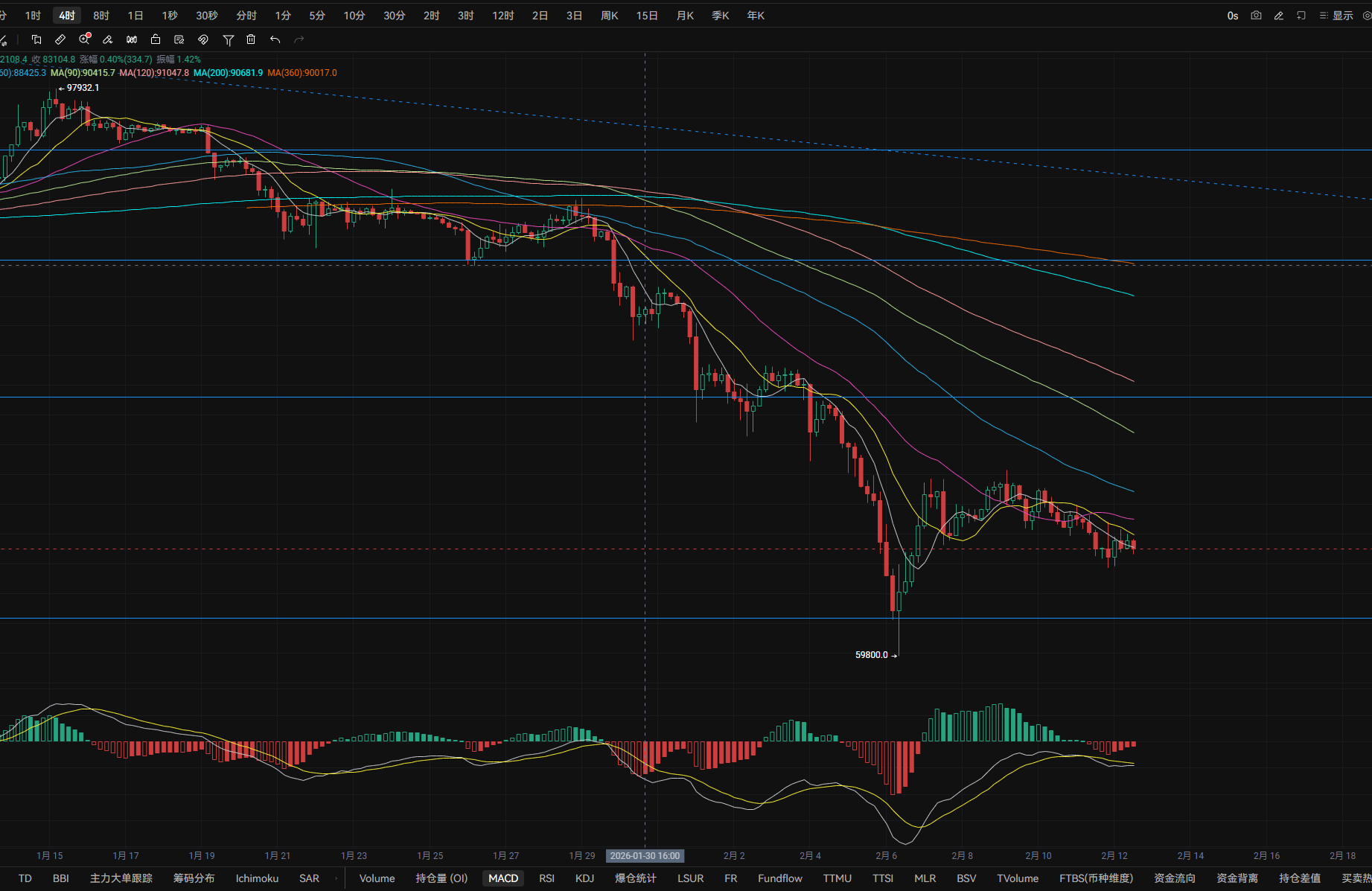Click the 筹码分布 chip distribution button

tap(194, 878)
